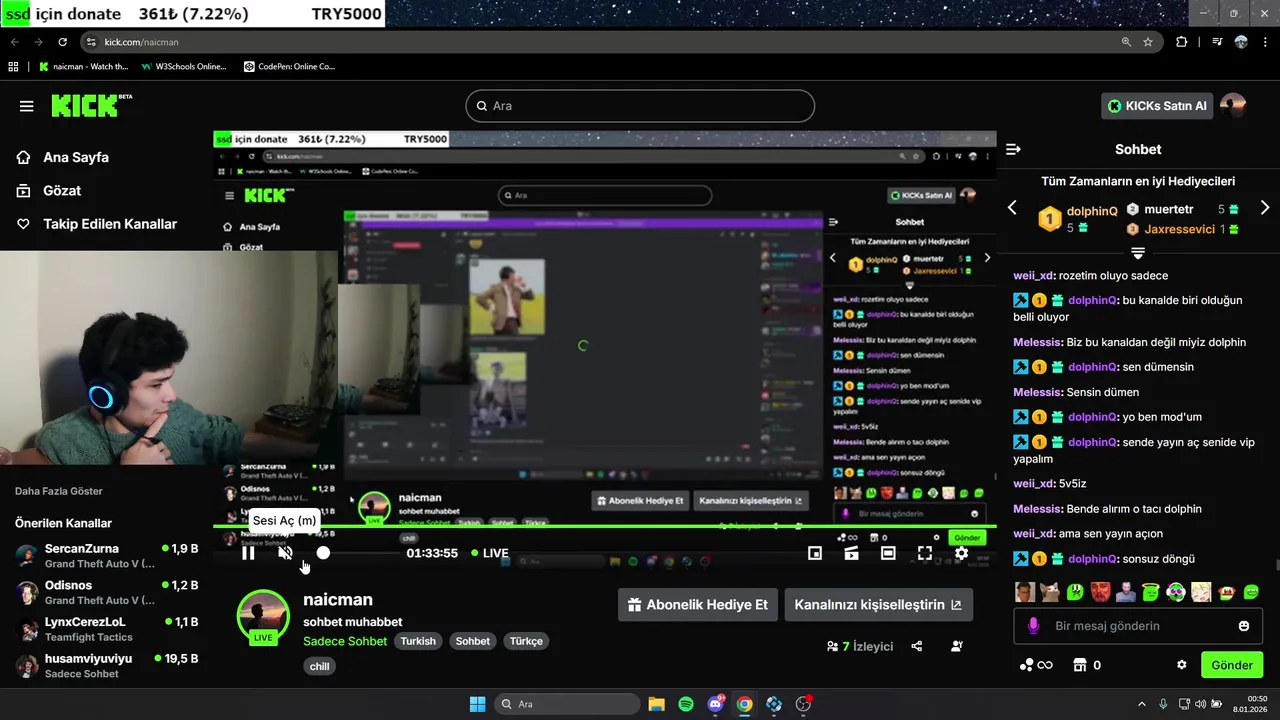Viewport: 1280px width, 720px height.
Task: Go back in Chrome
Action: point(15,42)
